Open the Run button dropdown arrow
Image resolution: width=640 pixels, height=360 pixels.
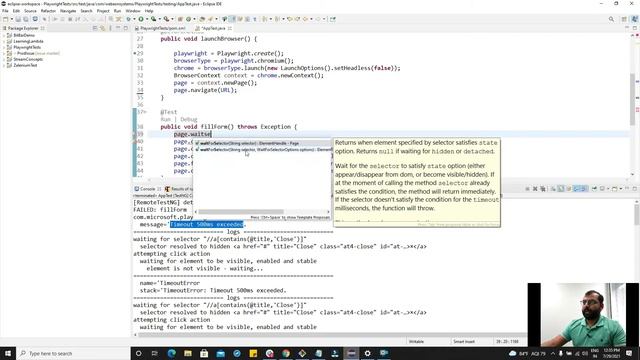click(147, 19)
